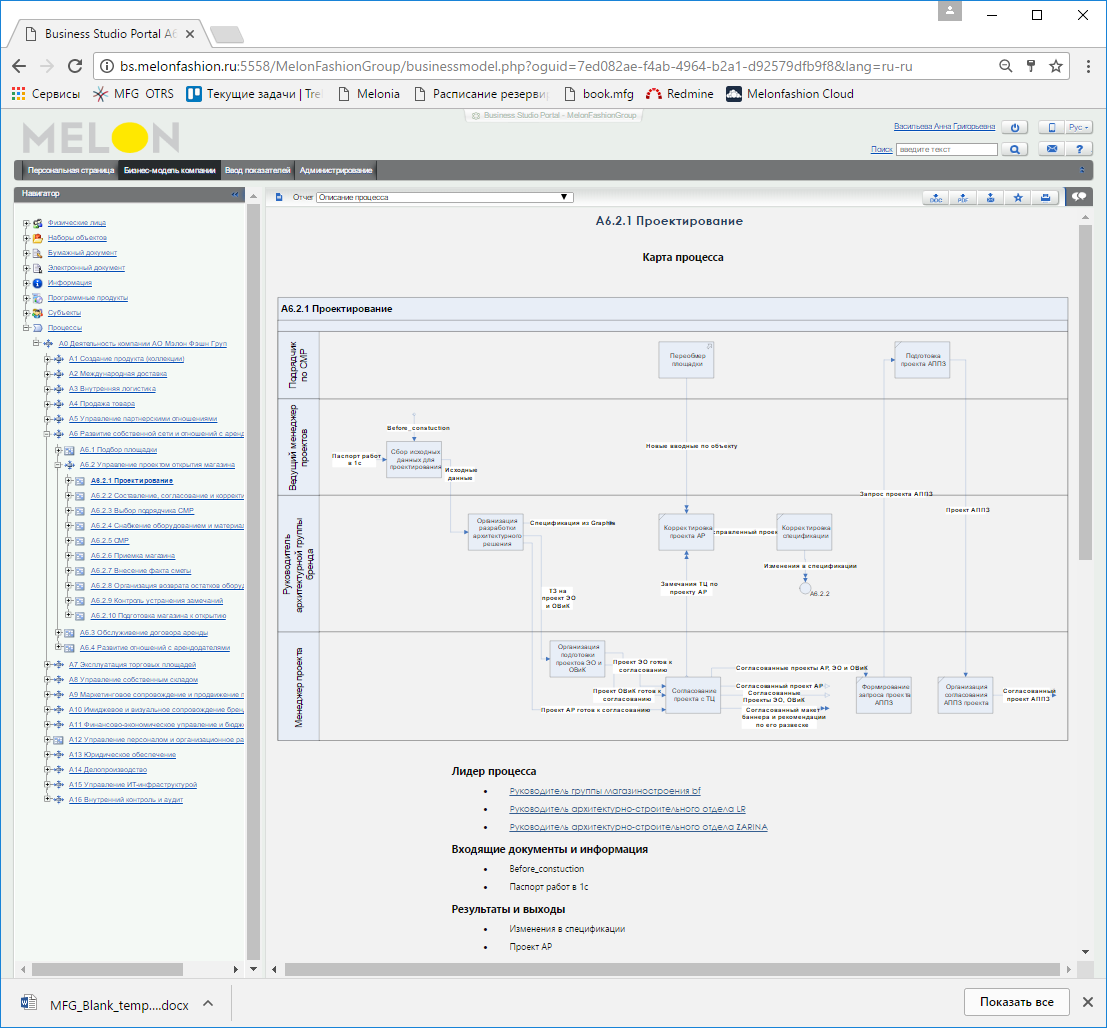Switch to Персональная страница tab

[70, 170]
